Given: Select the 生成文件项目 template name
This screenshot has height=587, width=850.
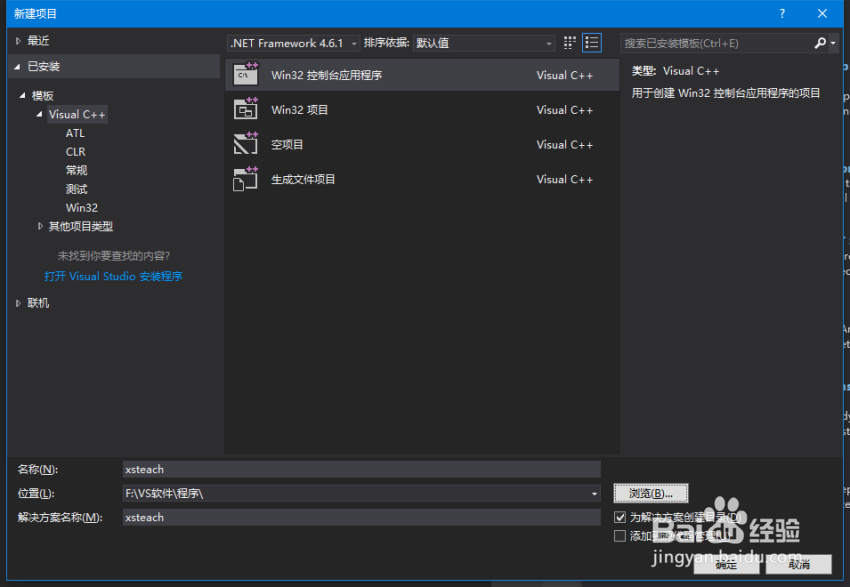Looking at the screenshot, I should click(303, 179).
